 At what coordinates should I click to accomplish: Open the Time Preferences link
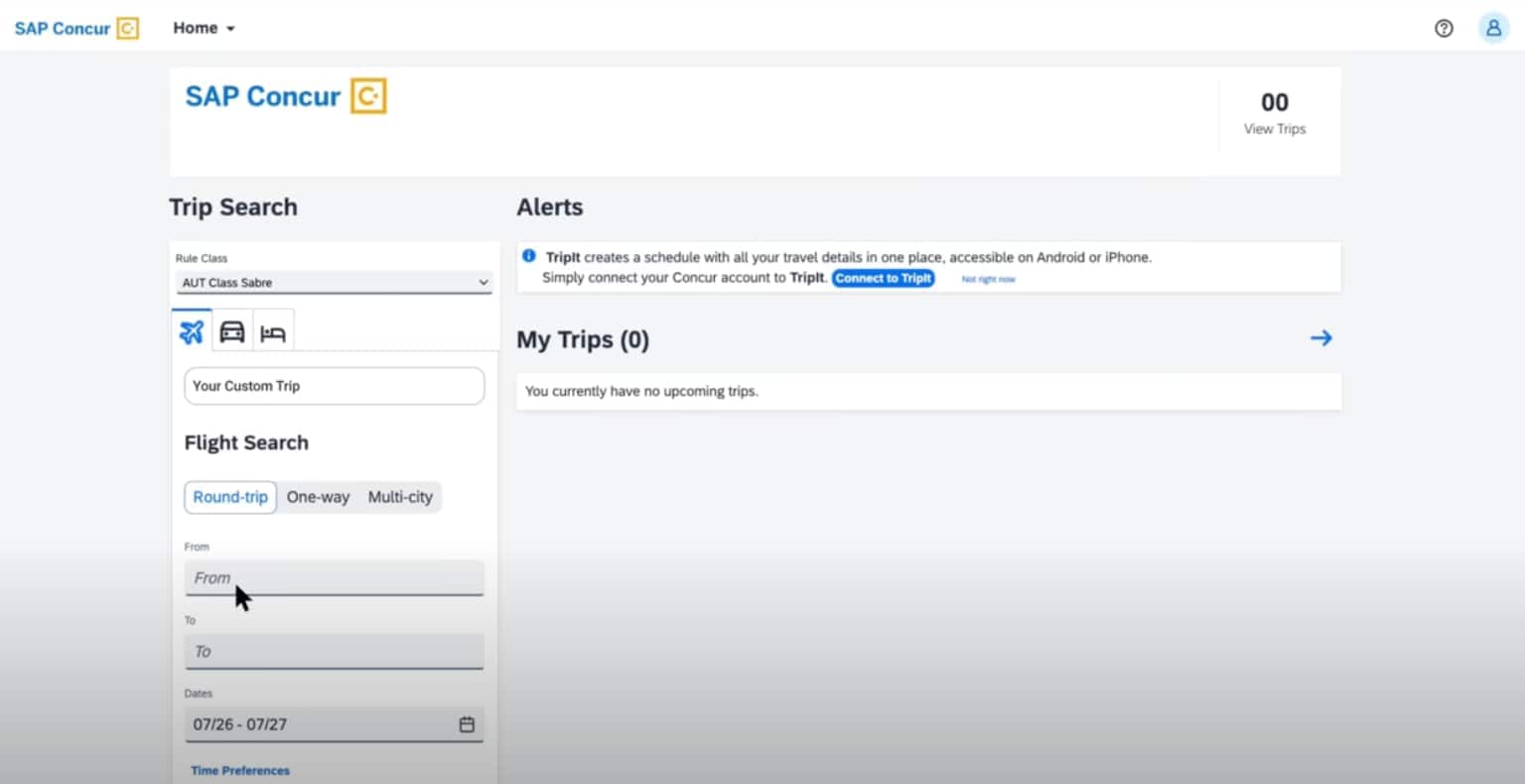click(240, 770)
